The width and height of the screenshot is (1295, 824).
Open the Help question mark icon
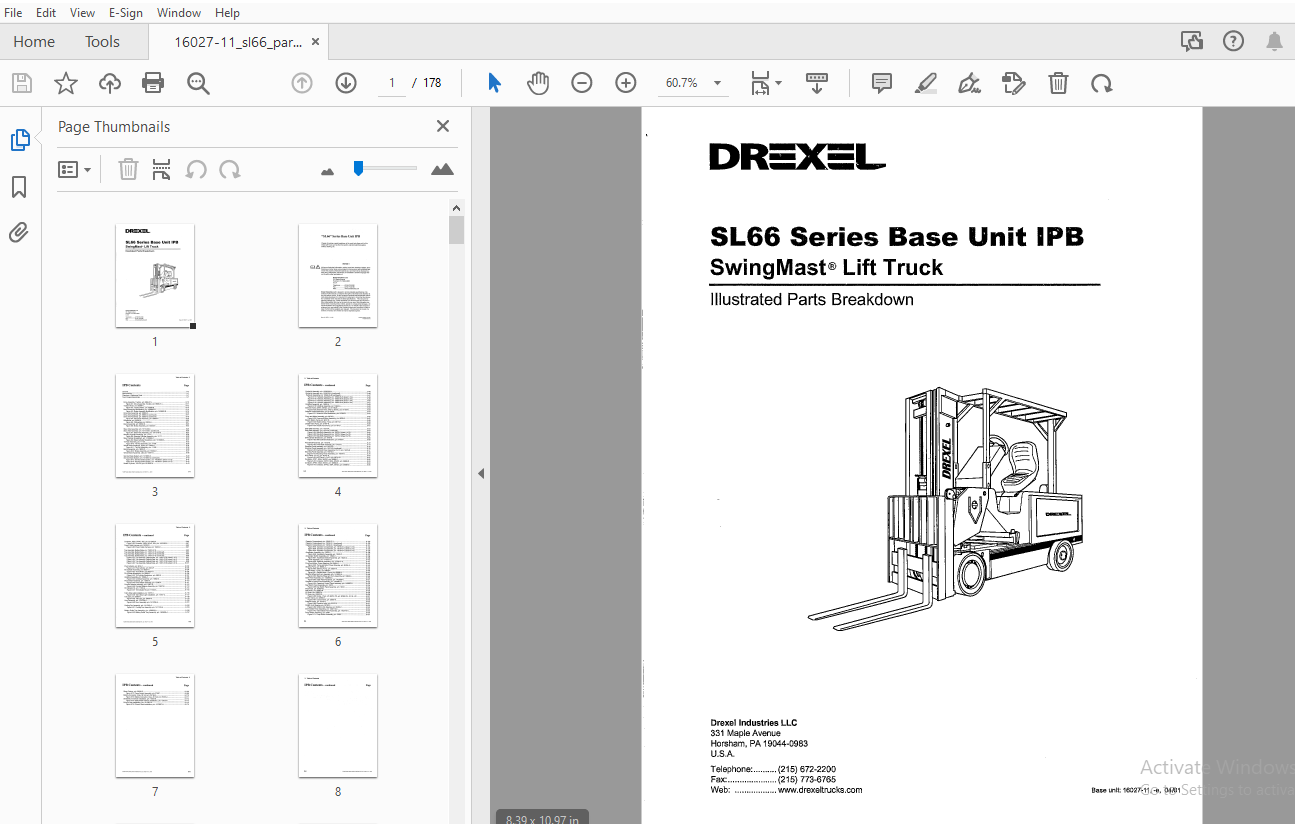pos(1234,41)
